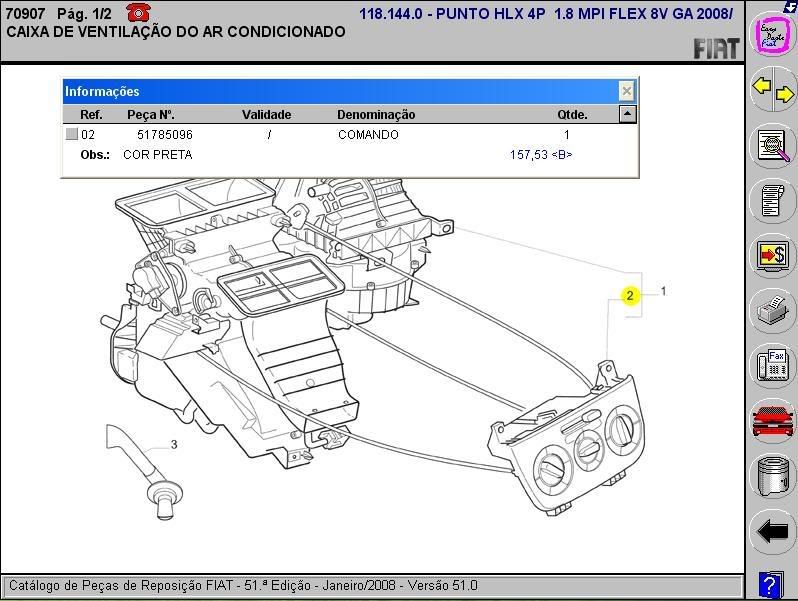Click the red telephone icon in header
Screen dimensions: 798x601
pyautogui.click(x=137, y=13)
